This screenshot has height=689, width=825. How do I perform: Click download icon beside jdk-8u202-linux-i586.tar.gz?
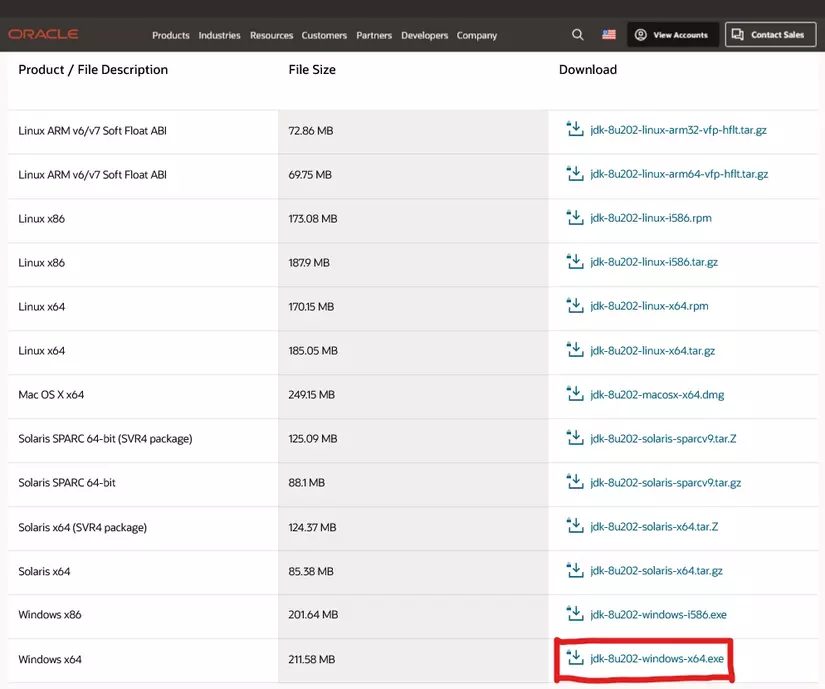[x=574, y=262]
